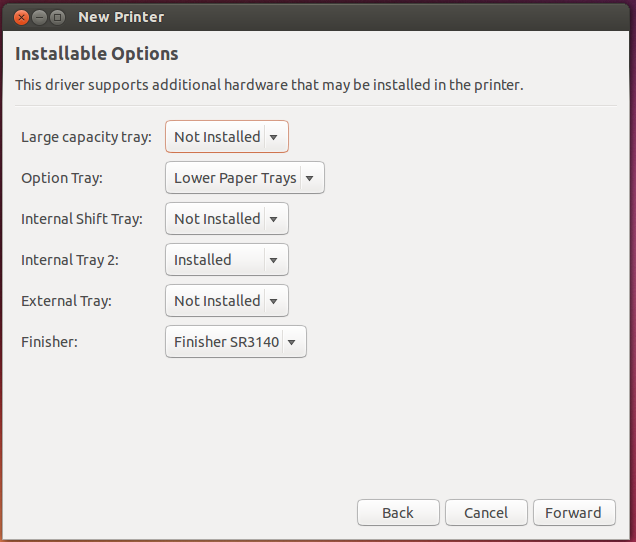The height and width of the screenshot is (542, 636).
Task: Cancel the New Printer setup
Action: click(485, 513)
